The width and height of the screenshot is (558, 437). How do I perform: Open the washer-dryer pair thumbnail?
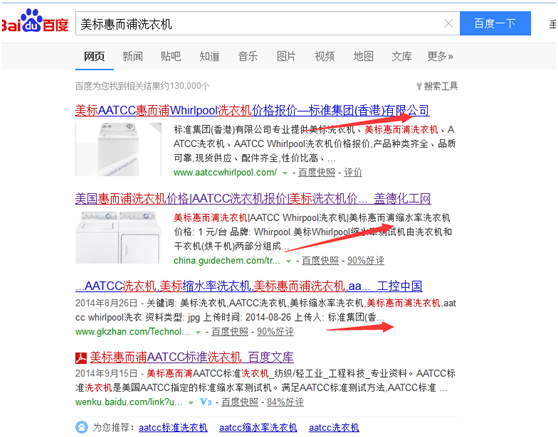(x=118, y=237)
